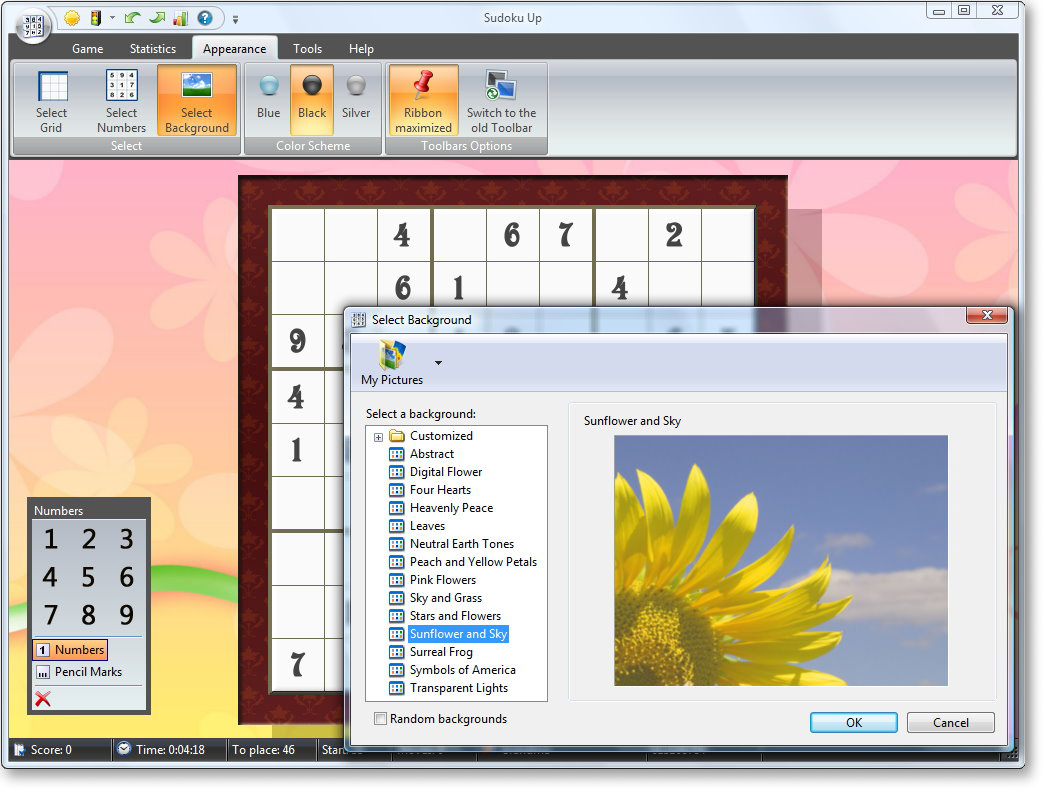Click the Select Background dialog title icon
1049x796 pixels.
(x=359, y=322)
